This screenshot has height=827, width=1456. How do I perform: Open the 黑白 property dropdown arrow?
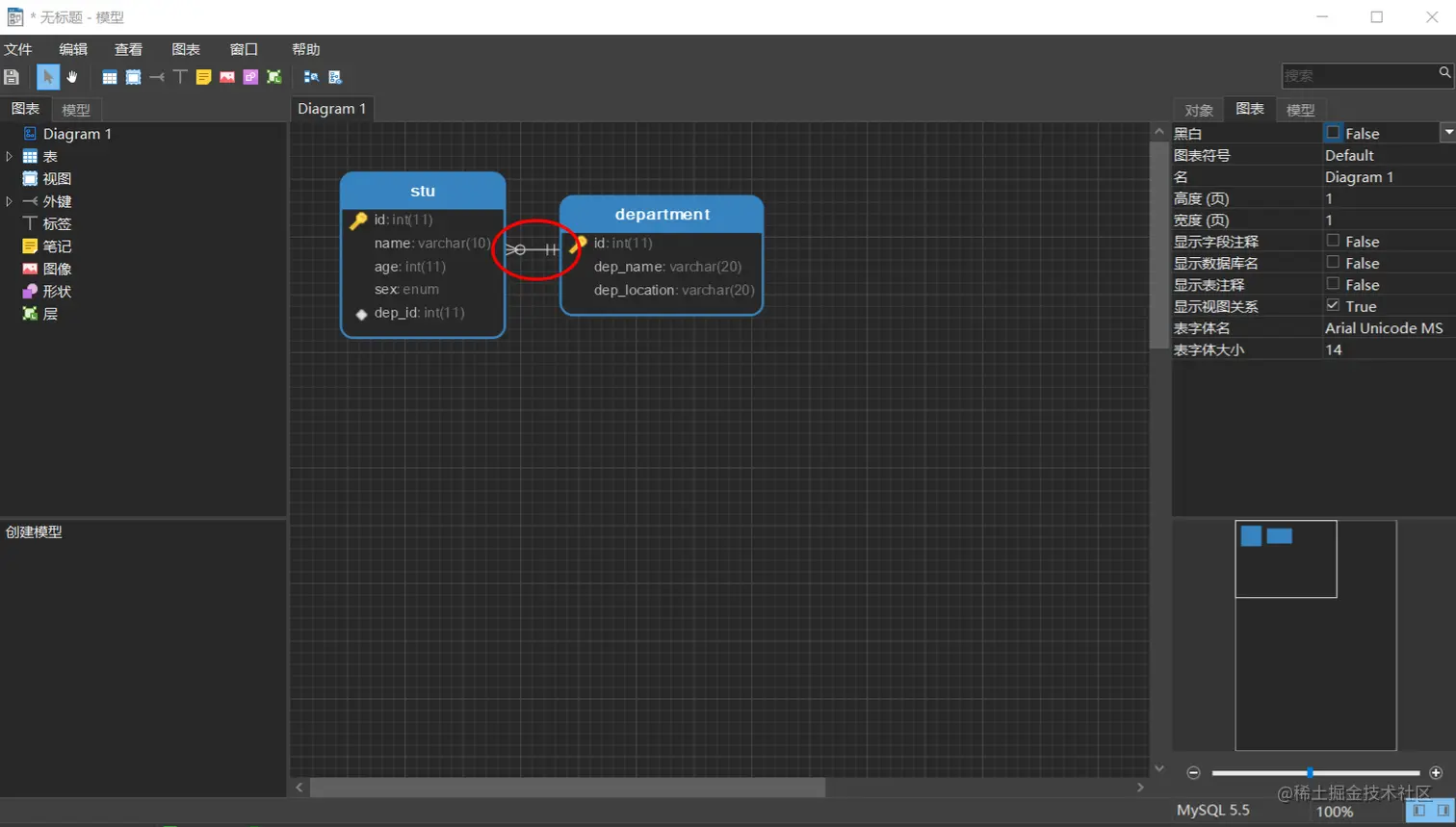click(x=1448, y=133)
